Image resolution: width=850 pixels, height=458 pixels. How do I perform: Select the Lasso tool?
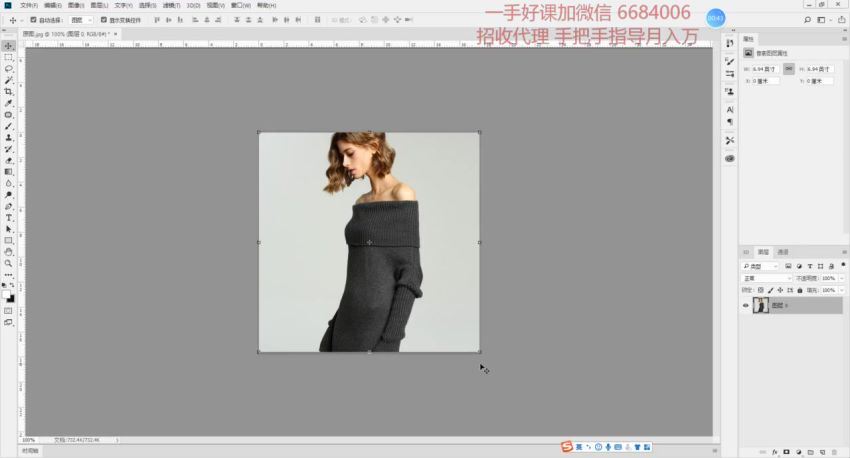9,69
